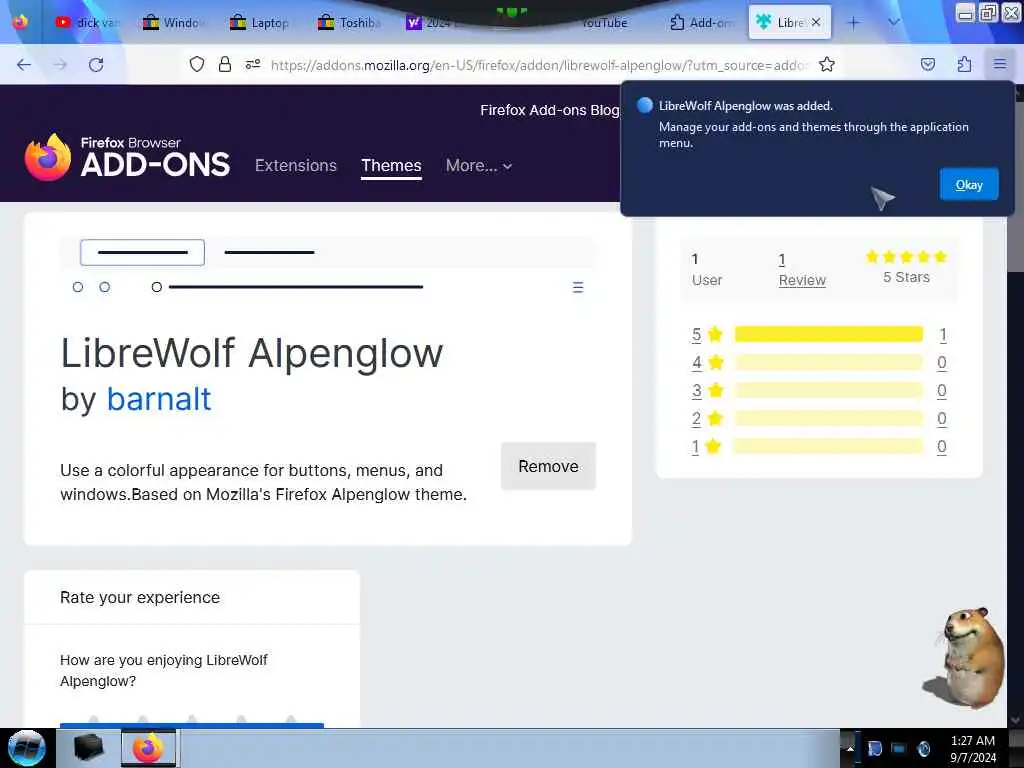The width and height of the screenshot is (1024, 768).
Task: Switch to the "dick van" YouTube tab
Action: click(88, 22)
